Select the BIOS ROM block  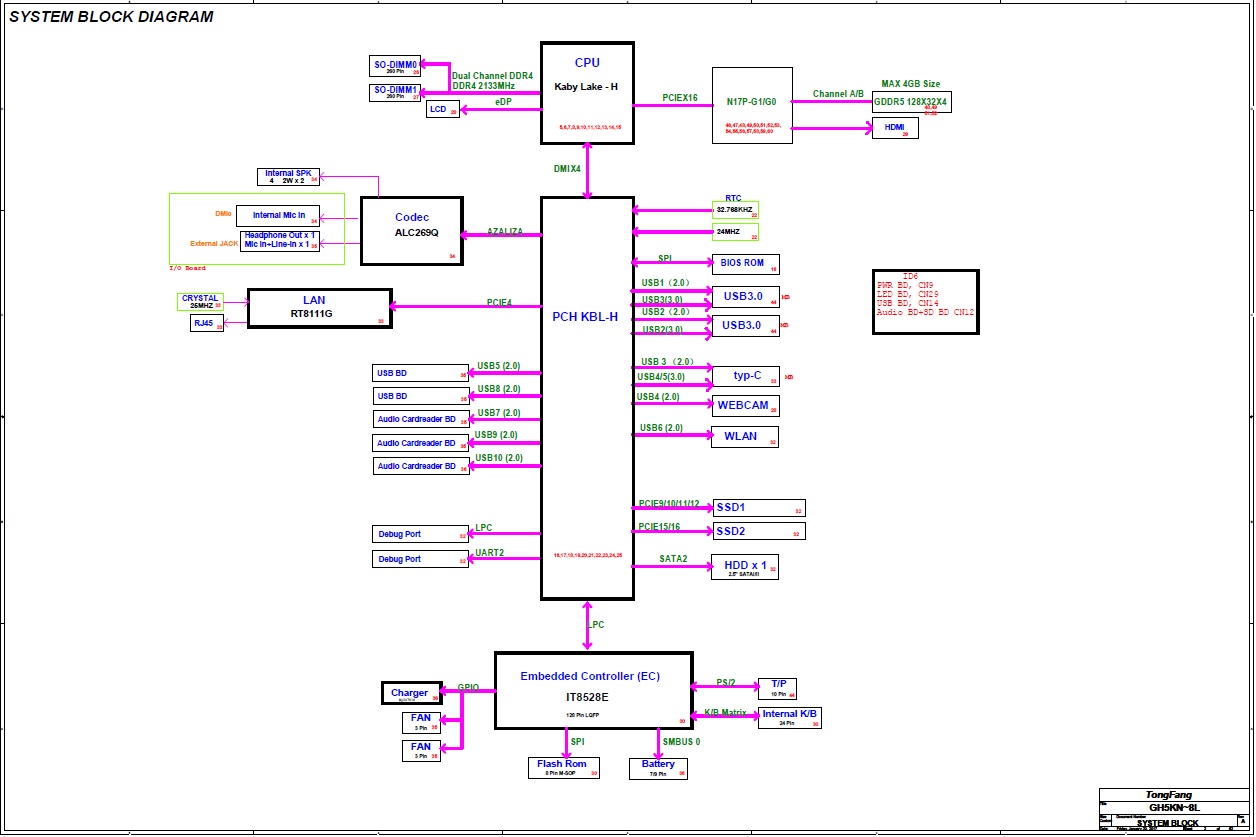(745, 264)
